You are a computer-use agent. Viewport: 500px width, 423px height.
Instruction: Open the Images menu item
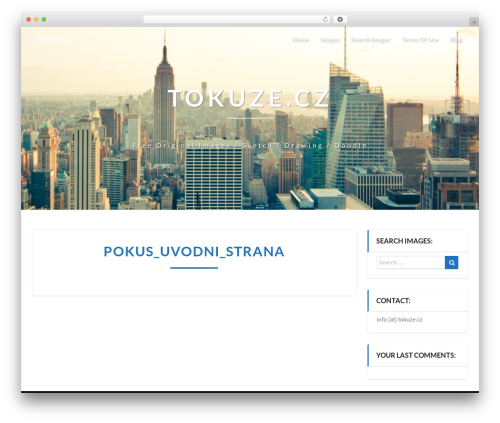330,40
